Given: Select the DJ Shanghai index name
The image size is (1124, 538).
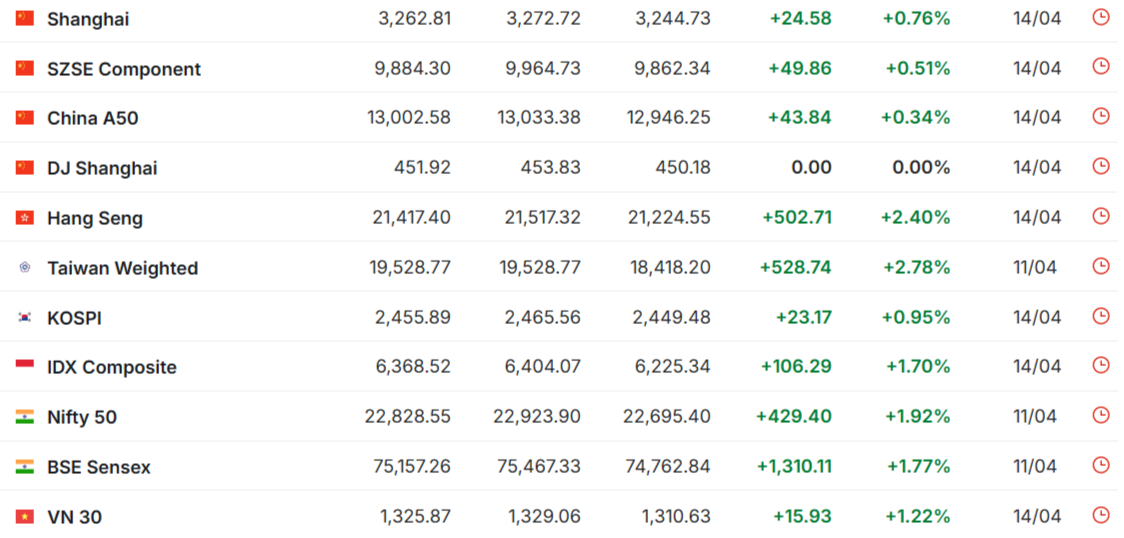Looking at the screenshot, I should click(x=102, y=168).
